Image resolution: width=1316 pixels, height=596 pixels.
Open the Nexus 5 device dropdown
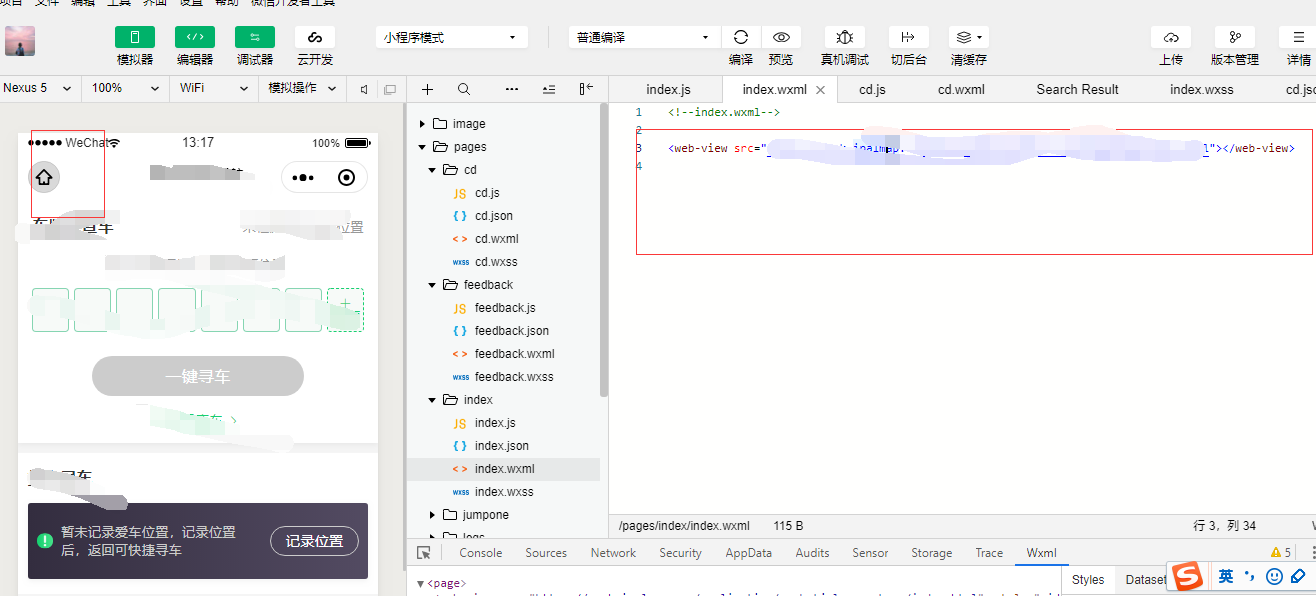pyautogui.click(x=39, y=88)
